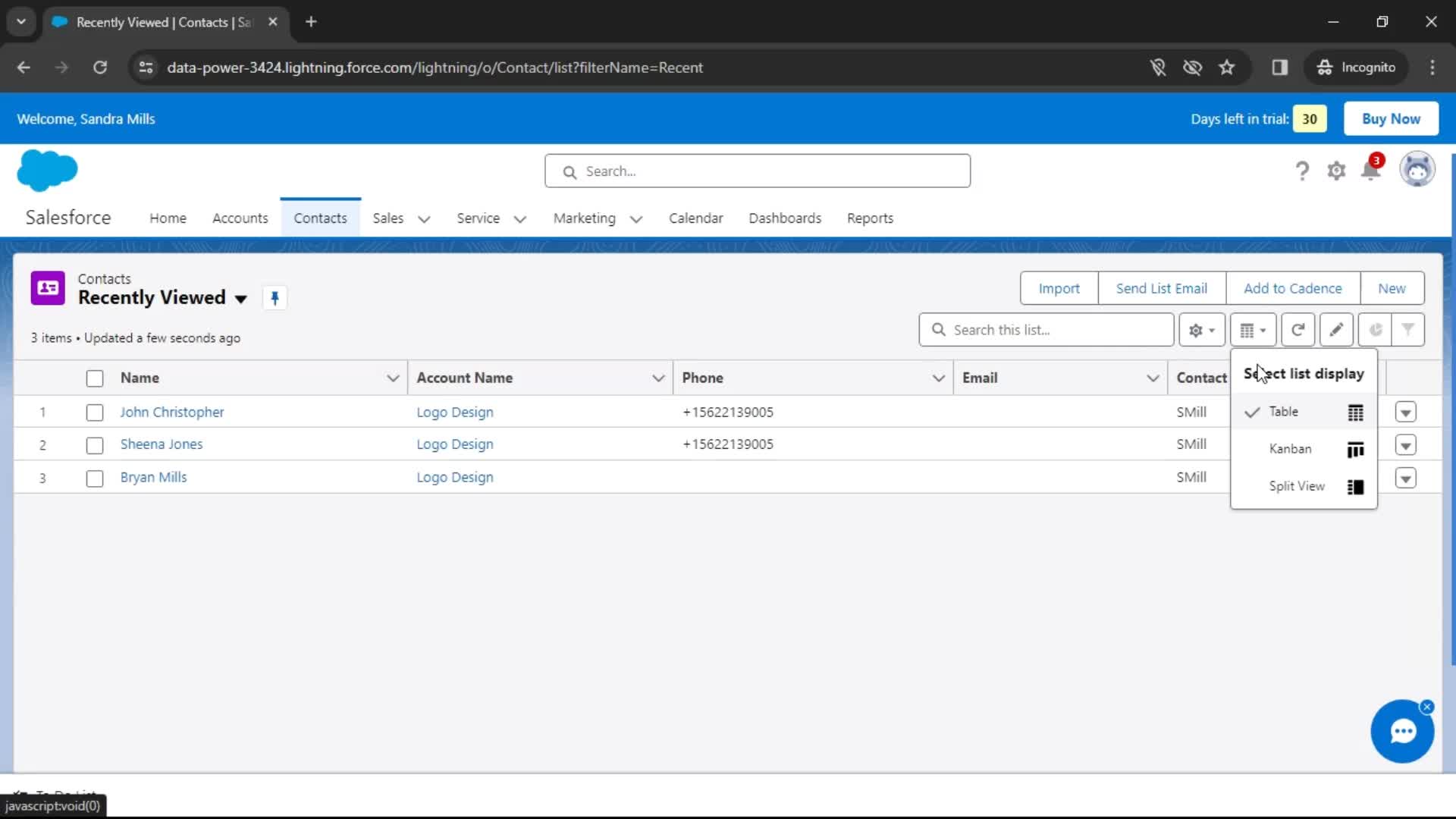Open Chrome three-dot menu

(1432, 67)
